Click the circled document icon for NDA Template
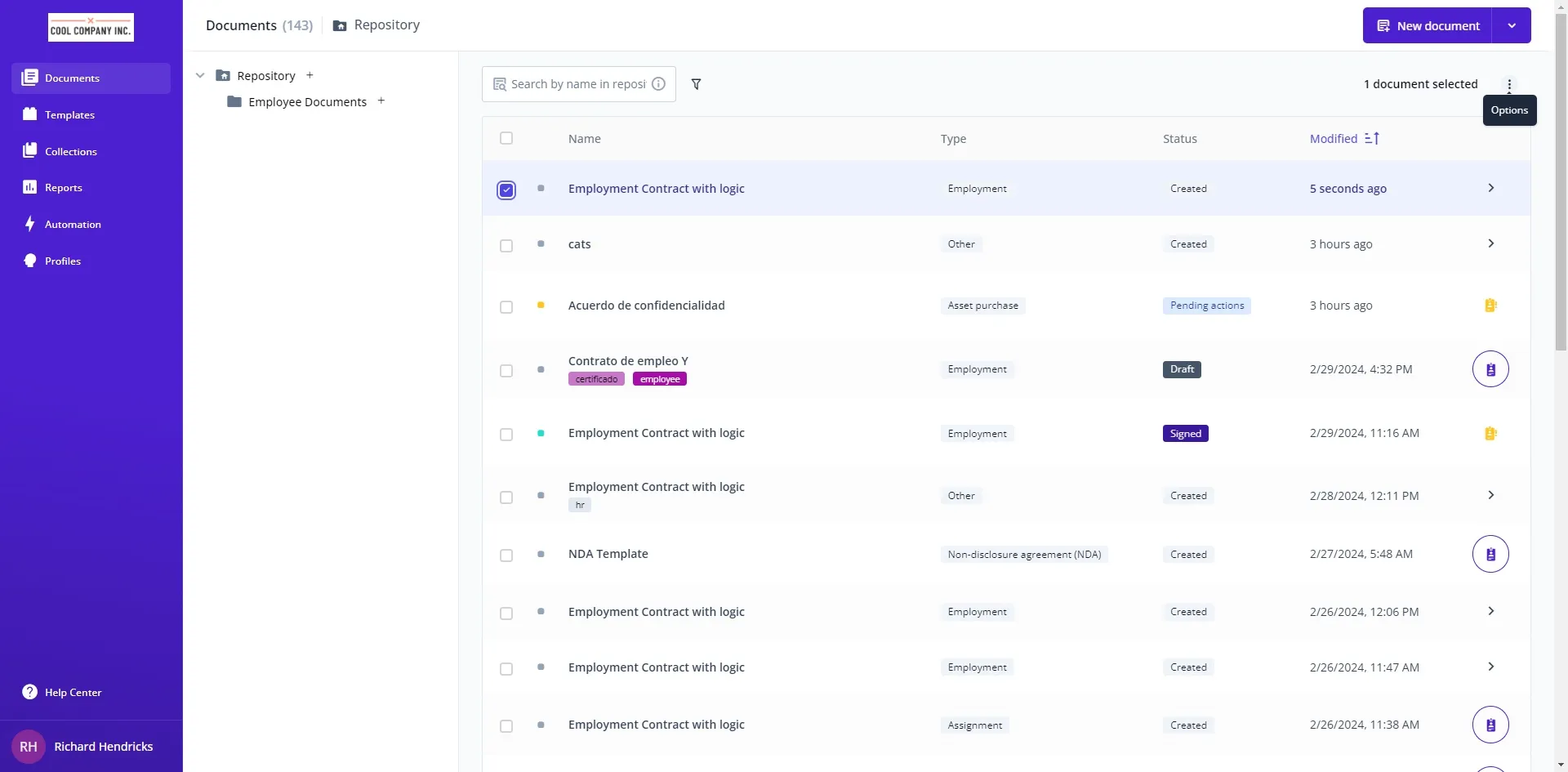Viewport: 1568px width, 772px height. tap(1490, 555)
